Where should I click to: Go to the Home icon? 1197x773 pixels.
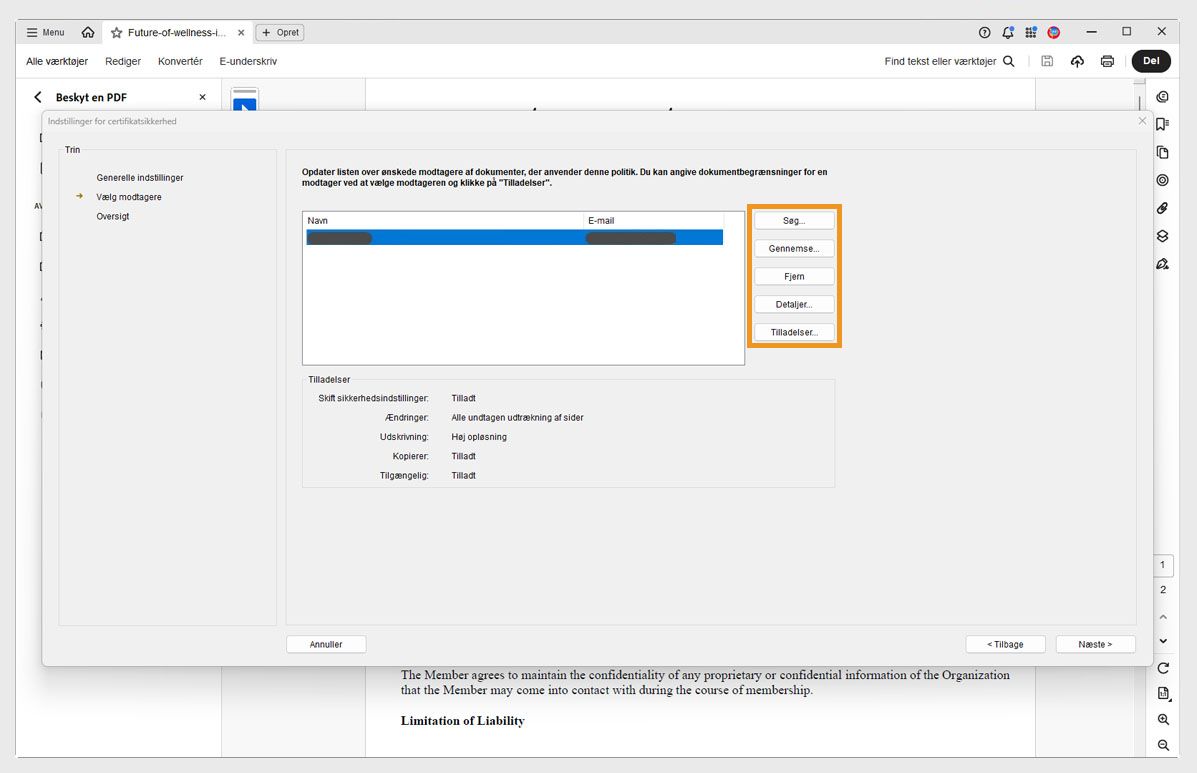point(88,32)
